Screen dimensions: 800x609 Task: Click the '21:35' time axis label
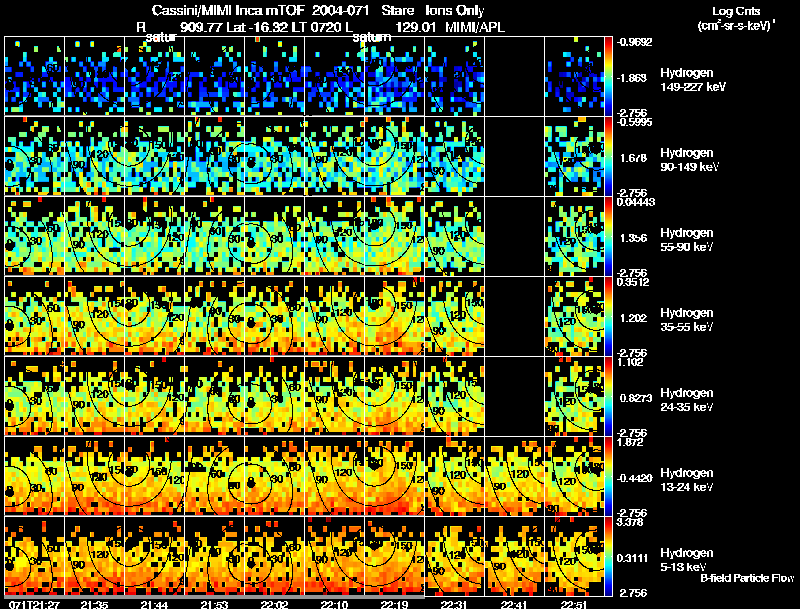pos(94,604)
